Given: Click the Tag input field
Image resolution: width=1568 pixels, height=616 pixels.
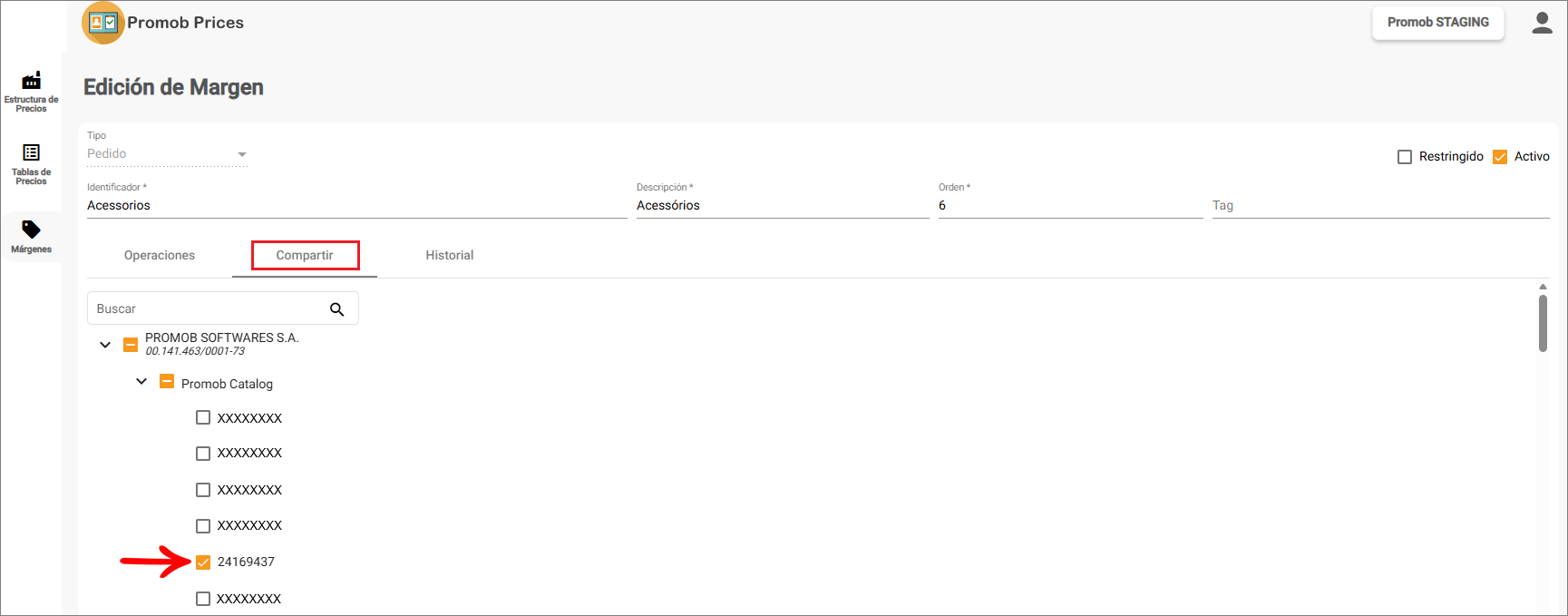Looking at the screenshot, I should point(1381,206).
